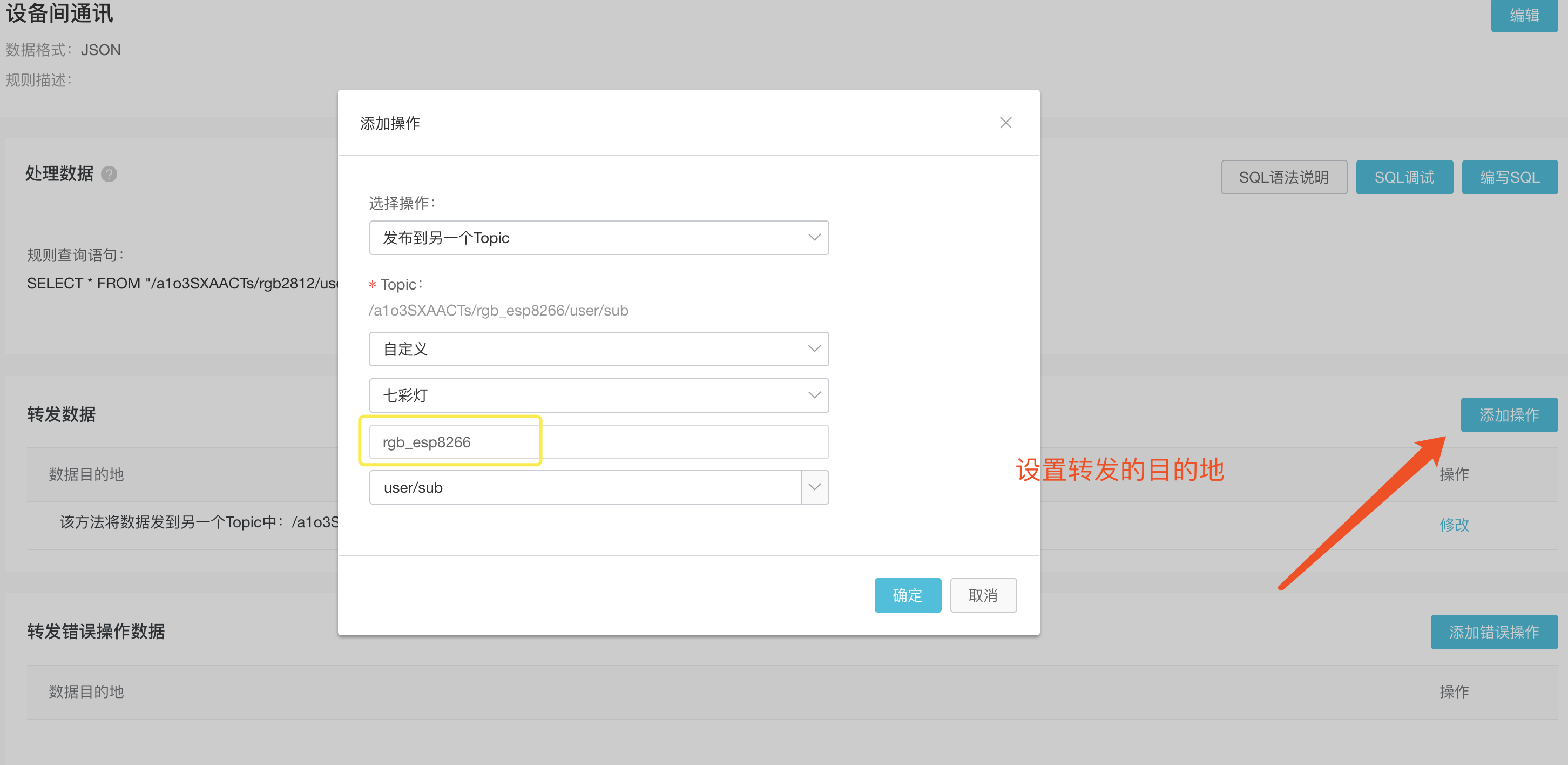1568x765 pixels.
Task: Click the help question mark icon
Action: 109,174
